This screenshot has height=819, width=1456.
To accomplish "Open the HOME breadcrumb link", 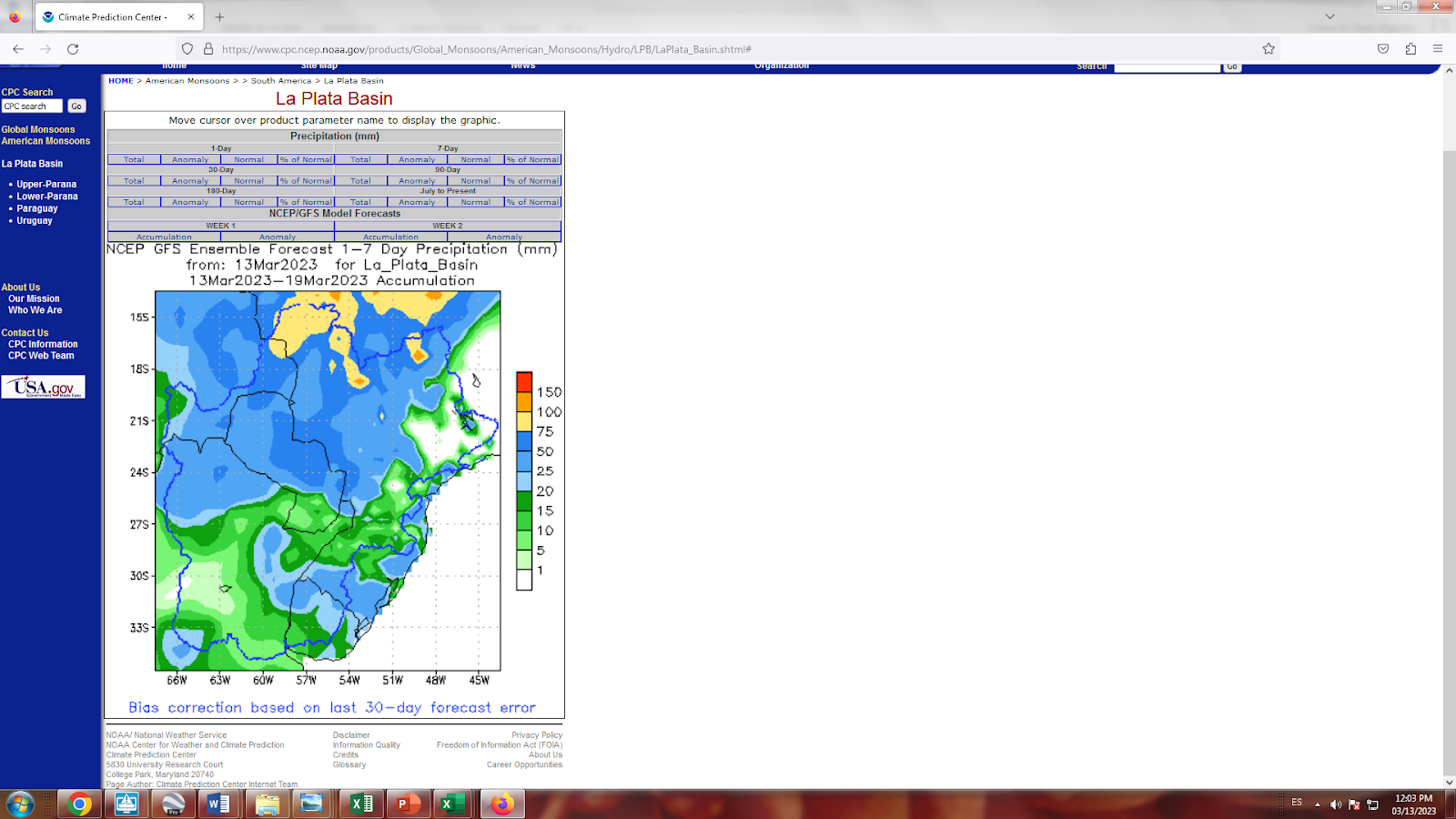I will coord(121,81).
